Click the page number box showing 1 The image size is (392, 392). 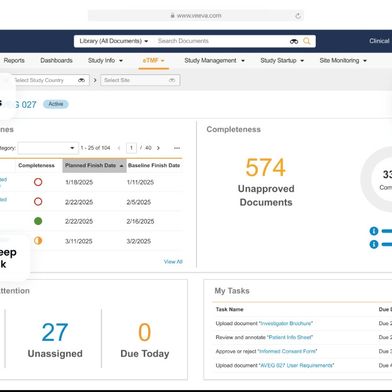[131, 148]
